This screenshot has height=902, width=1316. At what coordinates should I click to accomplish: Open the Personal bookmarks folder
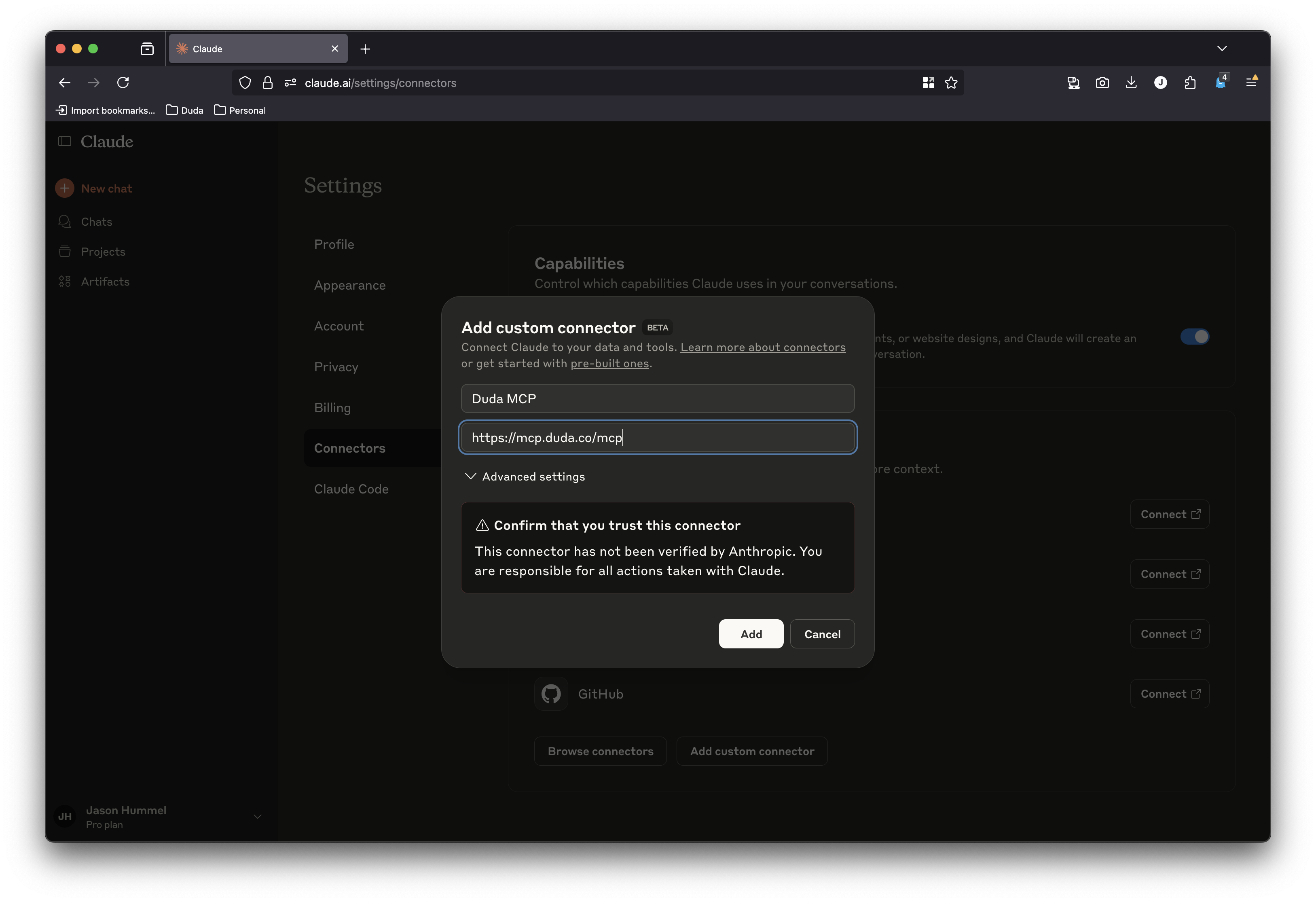240,110
